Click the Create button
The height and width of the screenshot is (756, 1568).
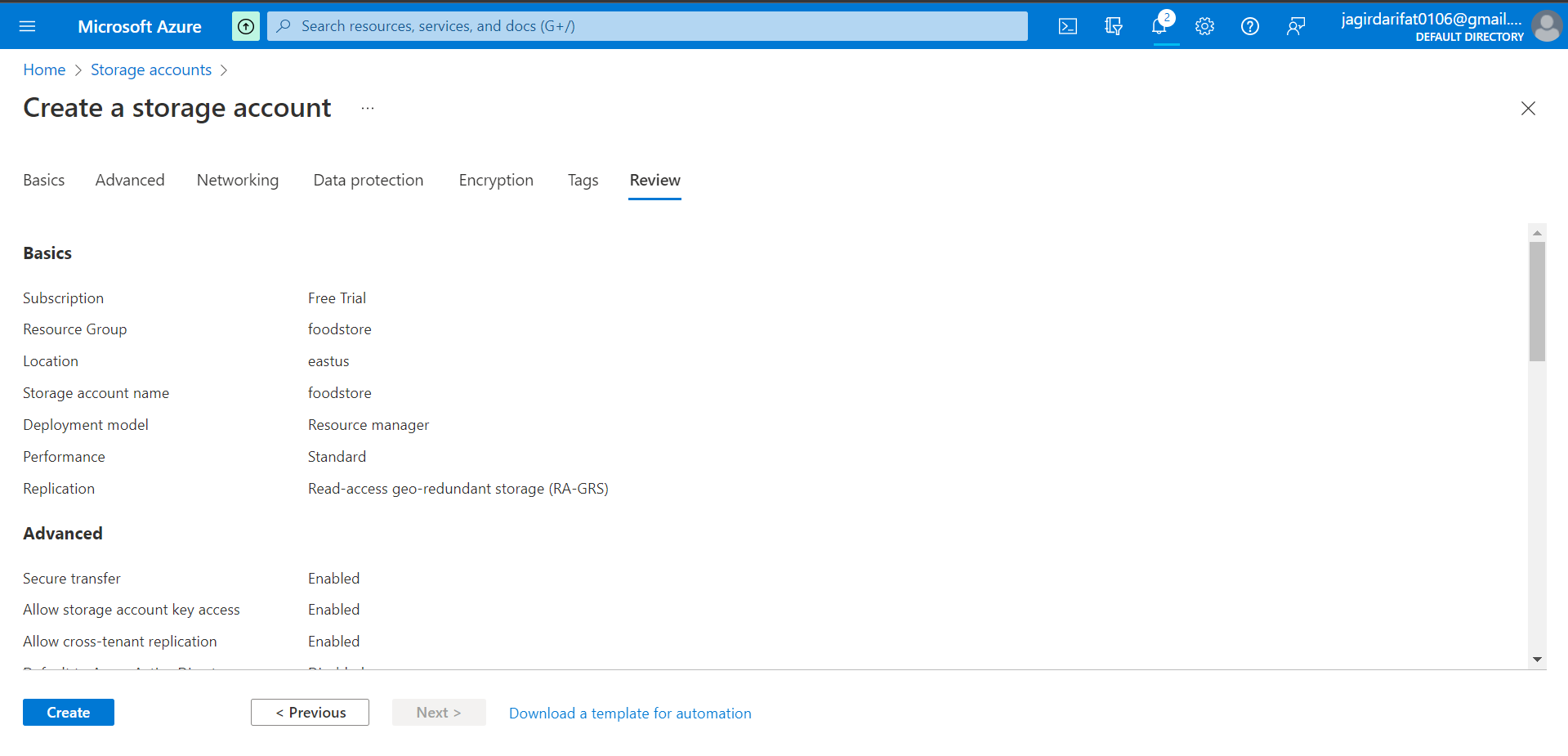[x=68, y=712]
